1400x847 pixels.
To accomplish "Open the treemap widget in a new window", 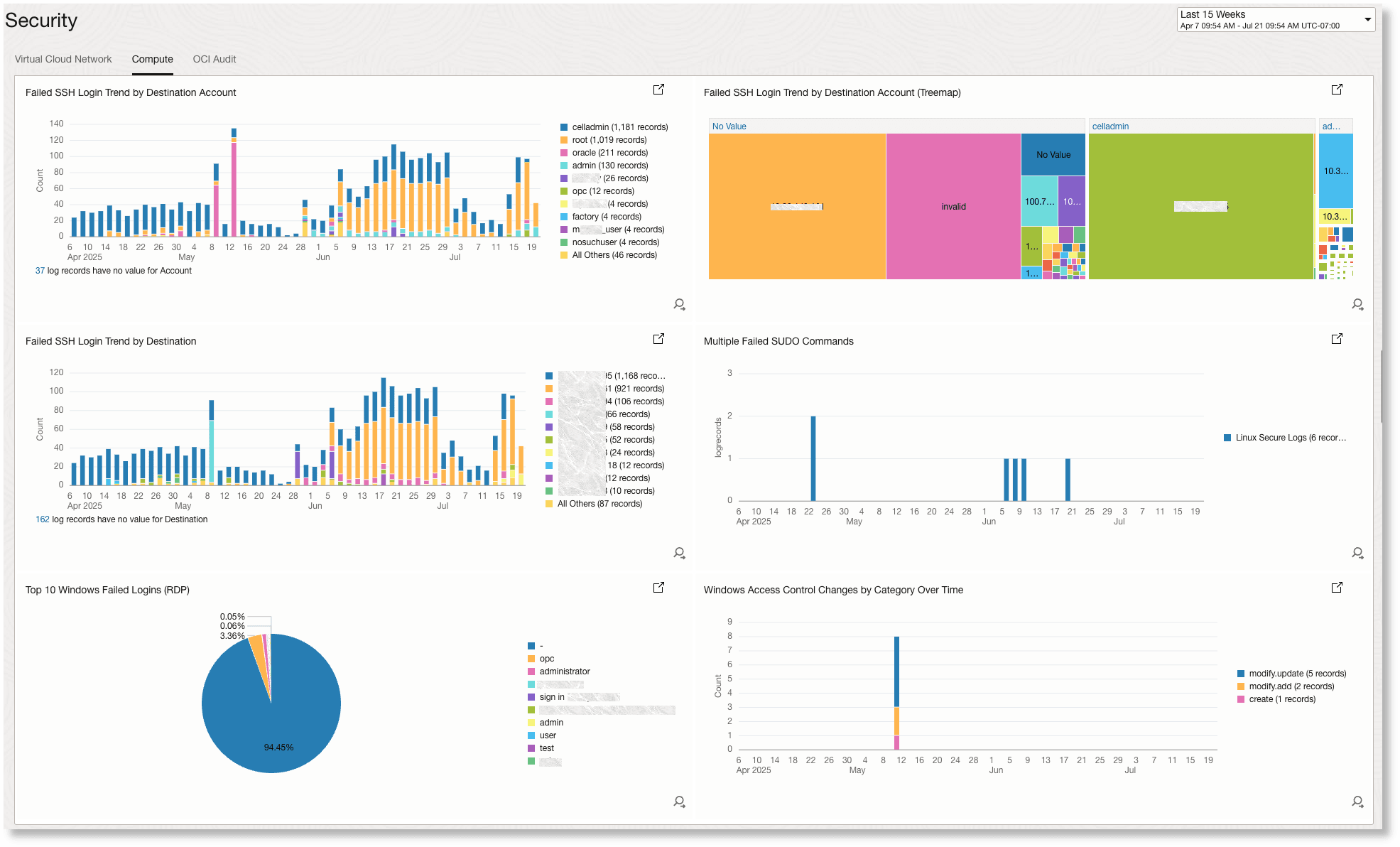I will 1337,90.
